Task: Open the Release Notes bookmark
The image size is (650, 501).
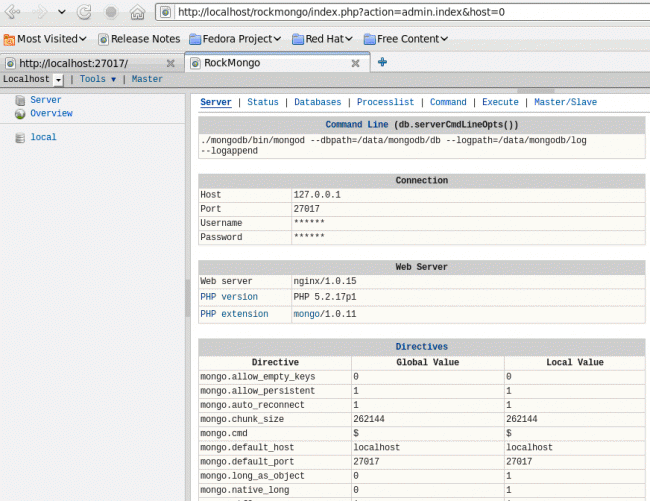Action: (139, 39)
